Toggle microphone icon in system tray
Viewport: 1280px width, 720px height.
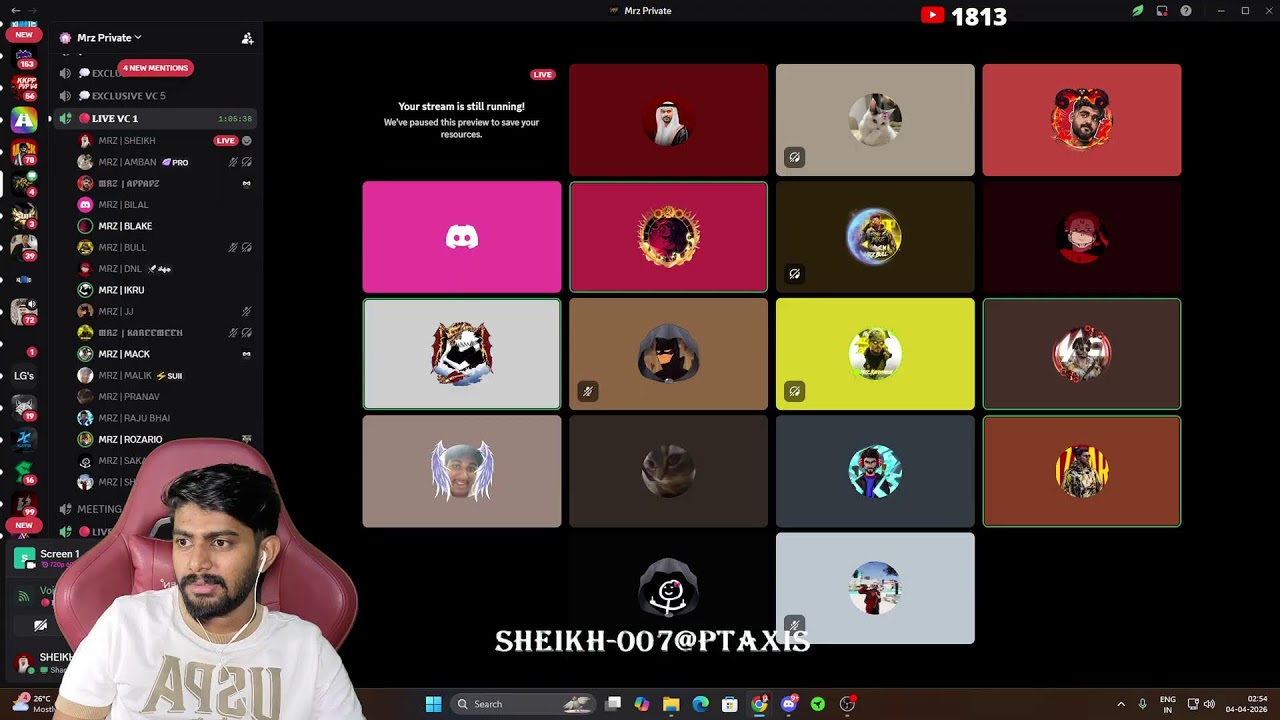[1142, 704]
